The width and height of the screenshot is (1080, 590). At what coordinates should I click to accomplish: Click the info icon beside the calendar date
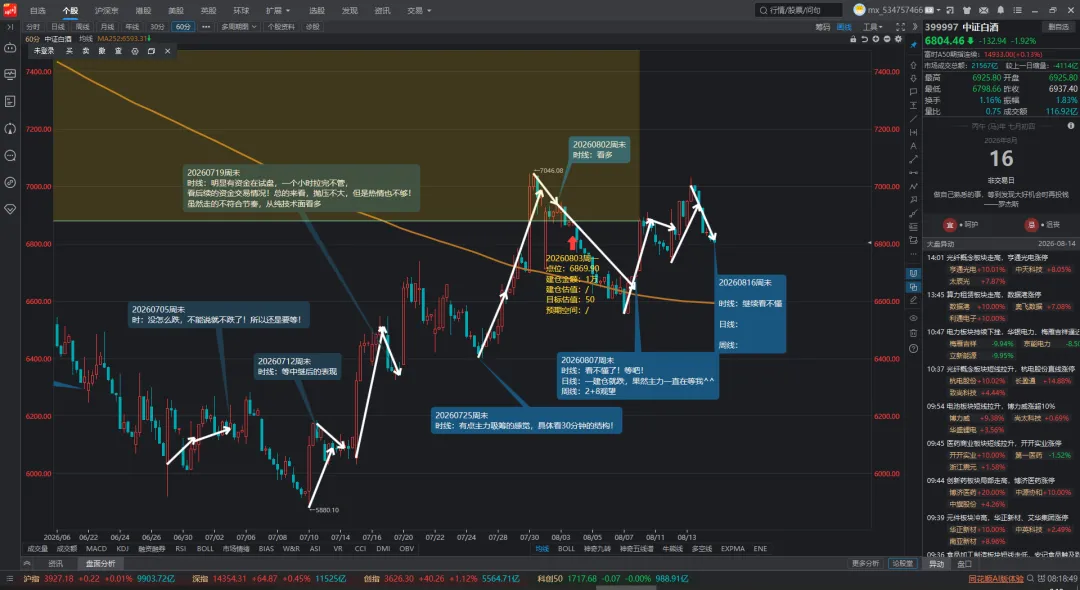click(x=1071, y=126)
